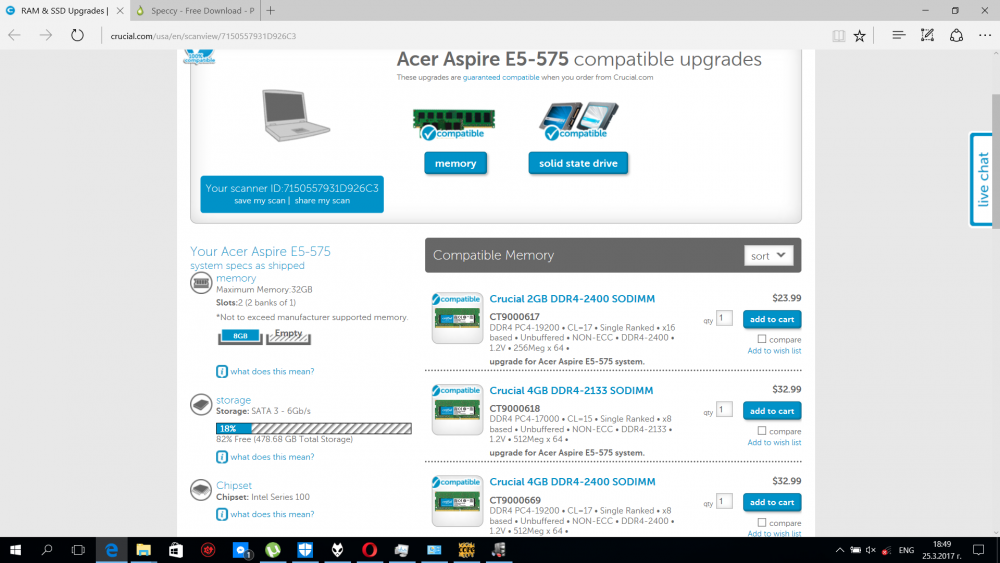Click the solid state drive button
This screenshot has height=563, width=1000.
click(x=578, y=163)
